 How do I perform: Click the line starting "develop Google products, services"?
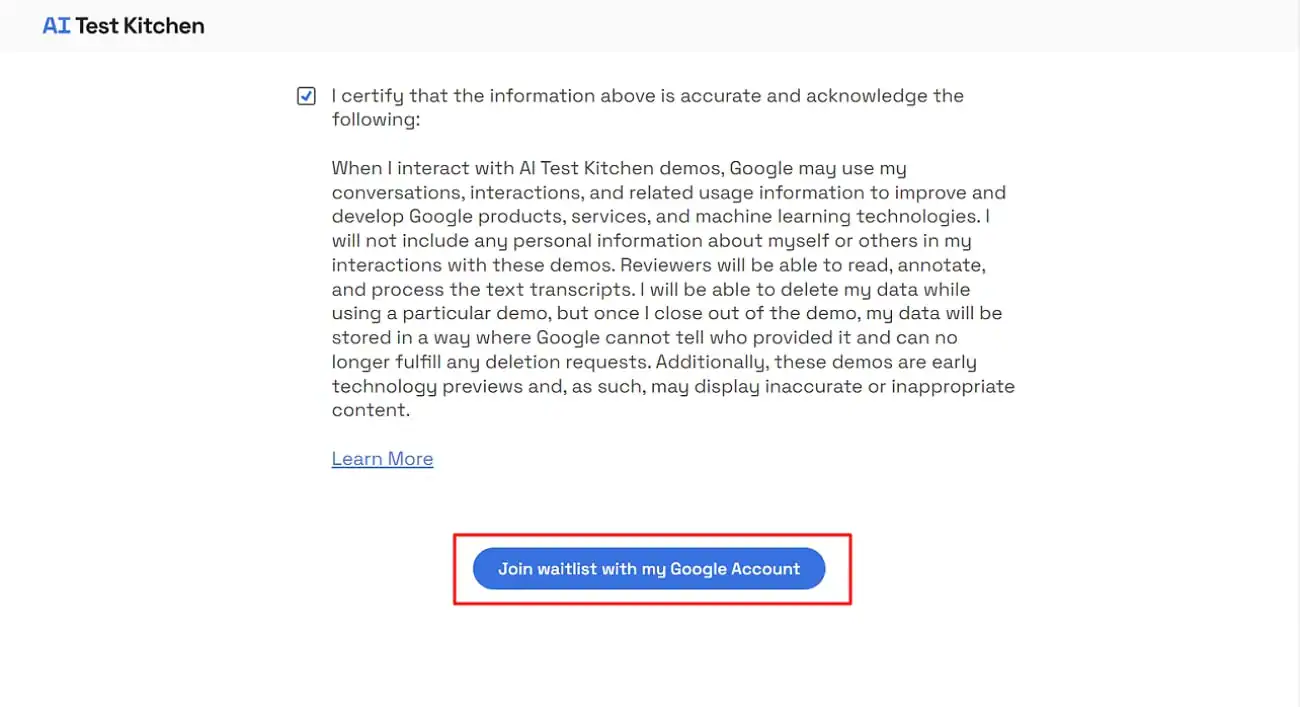coord(660,216)
